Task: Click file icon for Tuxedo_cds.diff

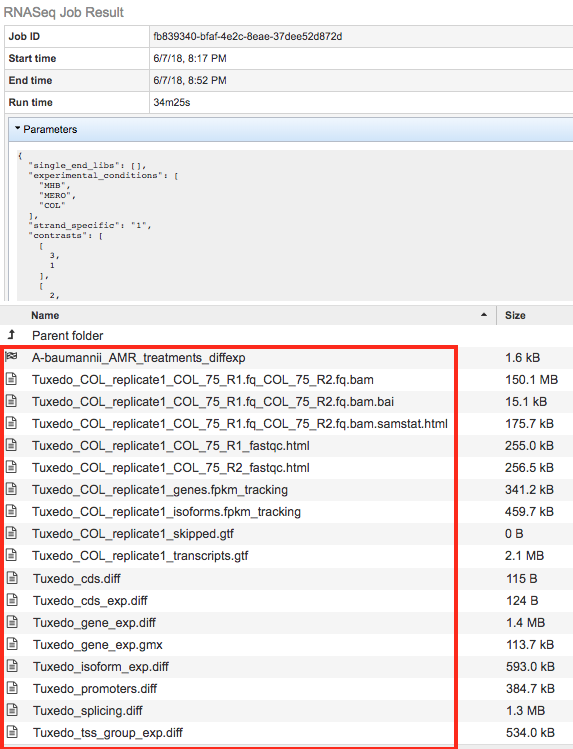Action: click(12, 578)
